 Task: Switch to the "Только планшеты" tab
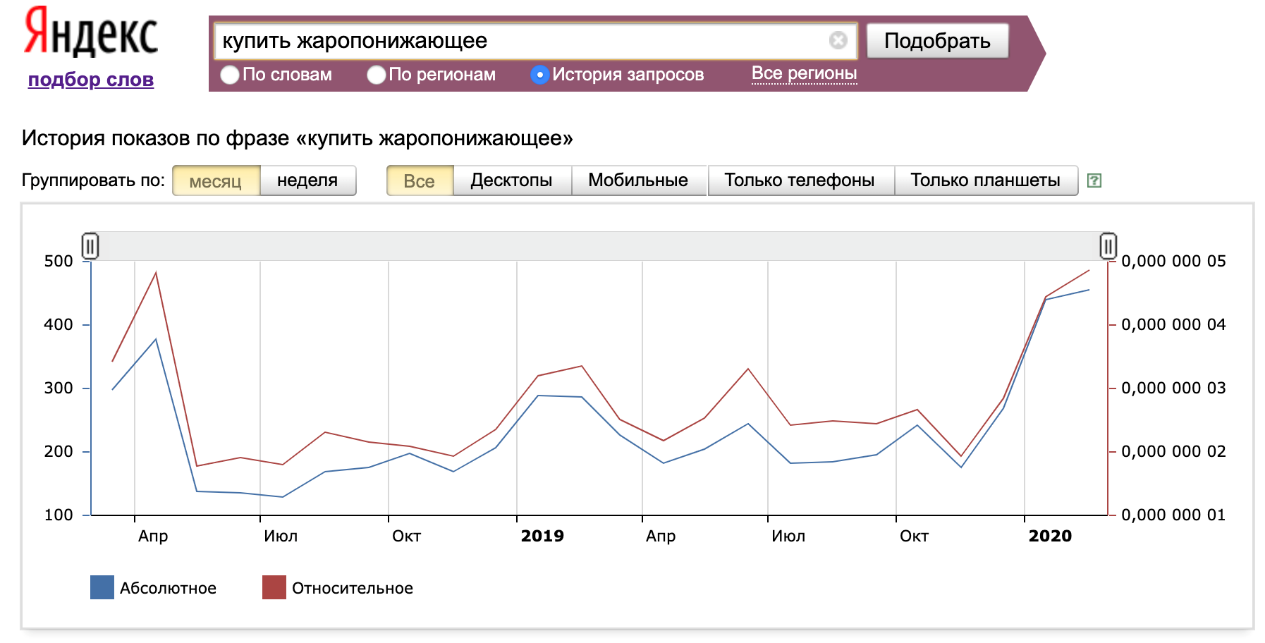pos(985,181)
